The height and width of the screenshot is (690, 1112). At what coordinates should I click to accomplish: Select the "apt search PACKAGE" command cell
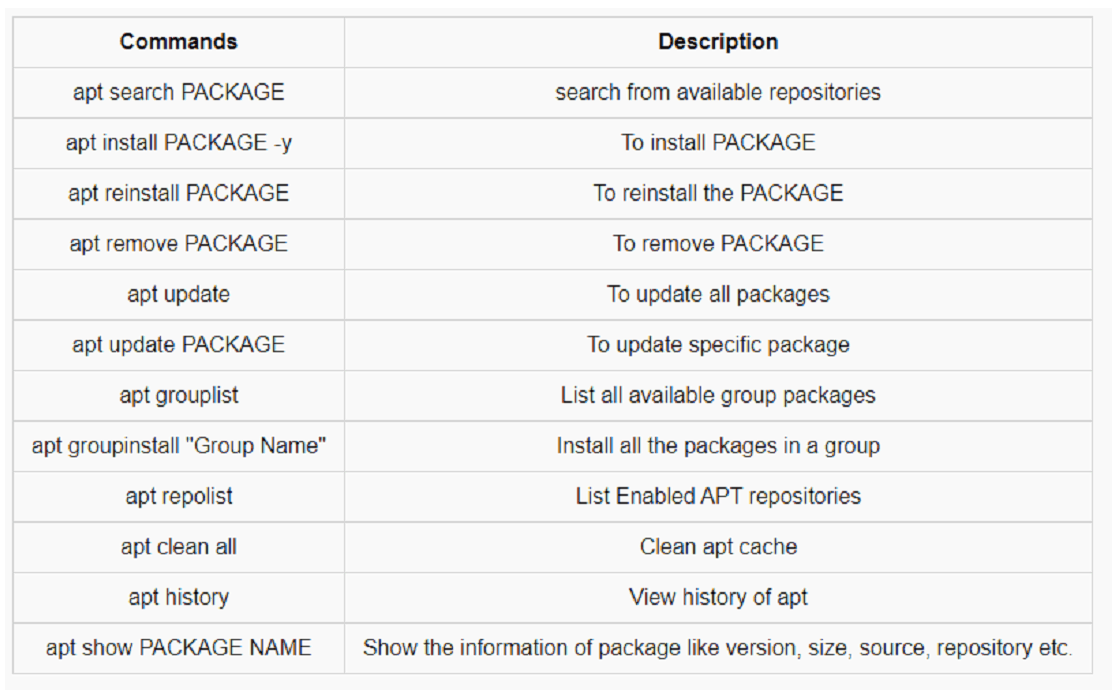point(178,92)
